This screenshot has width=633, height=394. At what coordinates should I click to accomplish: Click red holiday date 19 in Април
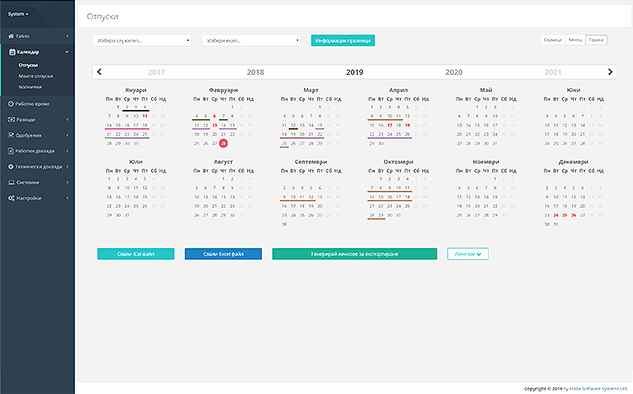coord(407,125)
